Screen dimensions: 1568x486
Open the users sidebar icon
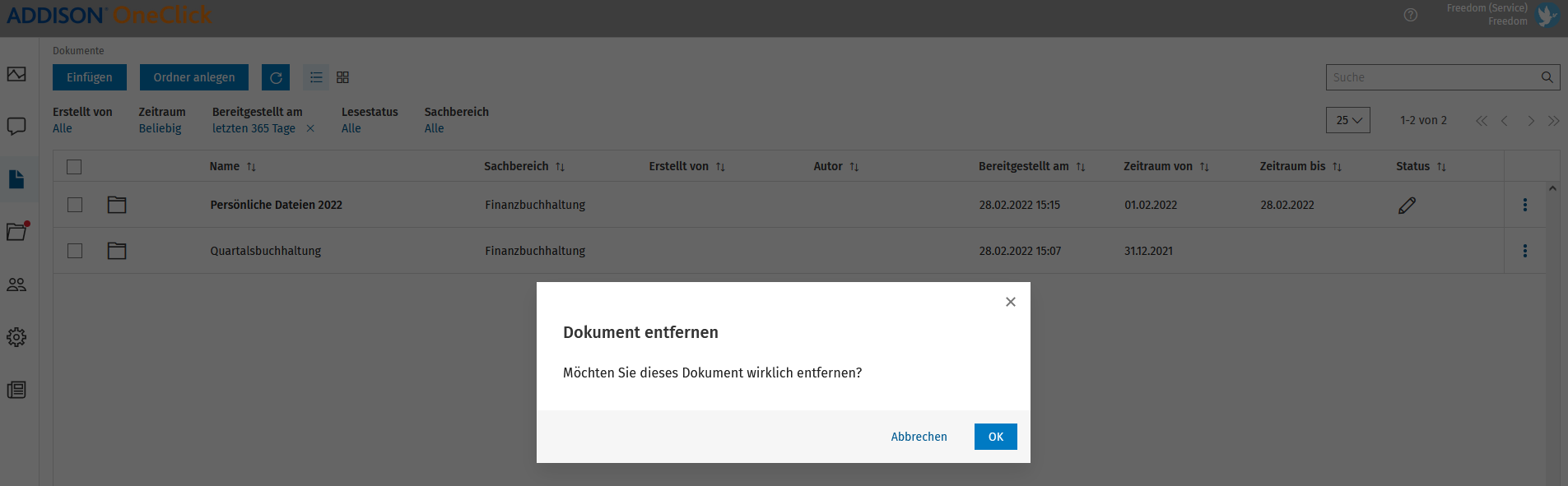[16, 285]
